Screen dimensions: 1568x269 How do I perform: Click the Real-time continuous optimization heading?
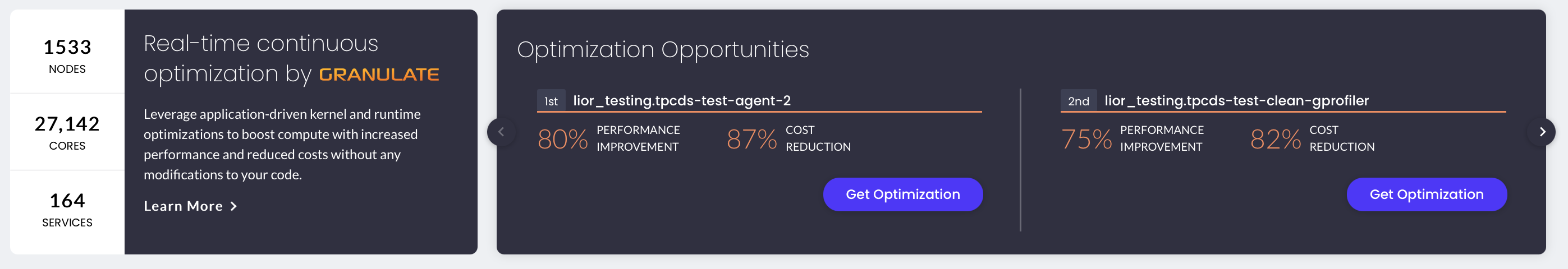[x=291, y=59]
